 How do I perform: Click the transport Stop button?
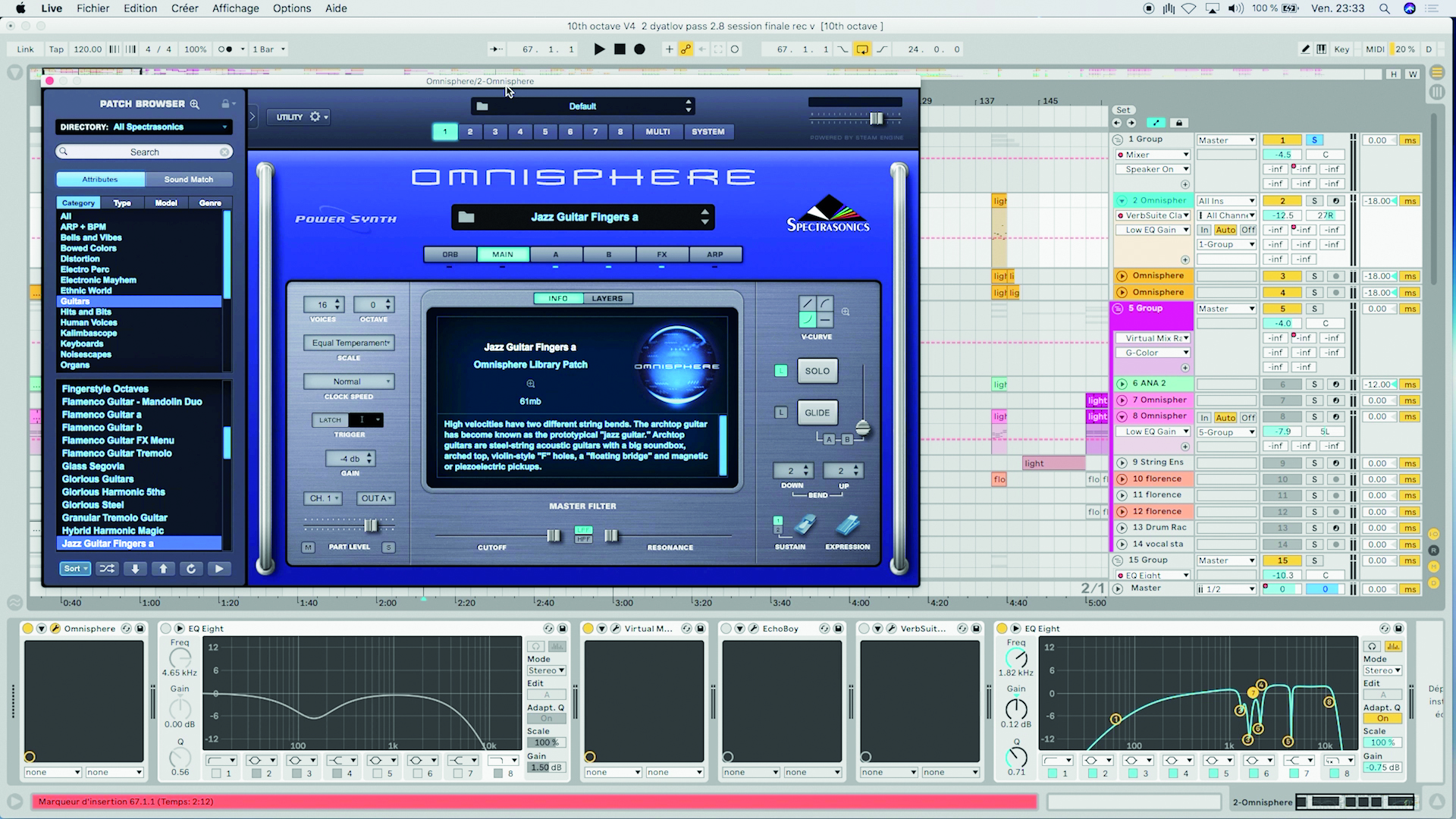coord(620,49)
